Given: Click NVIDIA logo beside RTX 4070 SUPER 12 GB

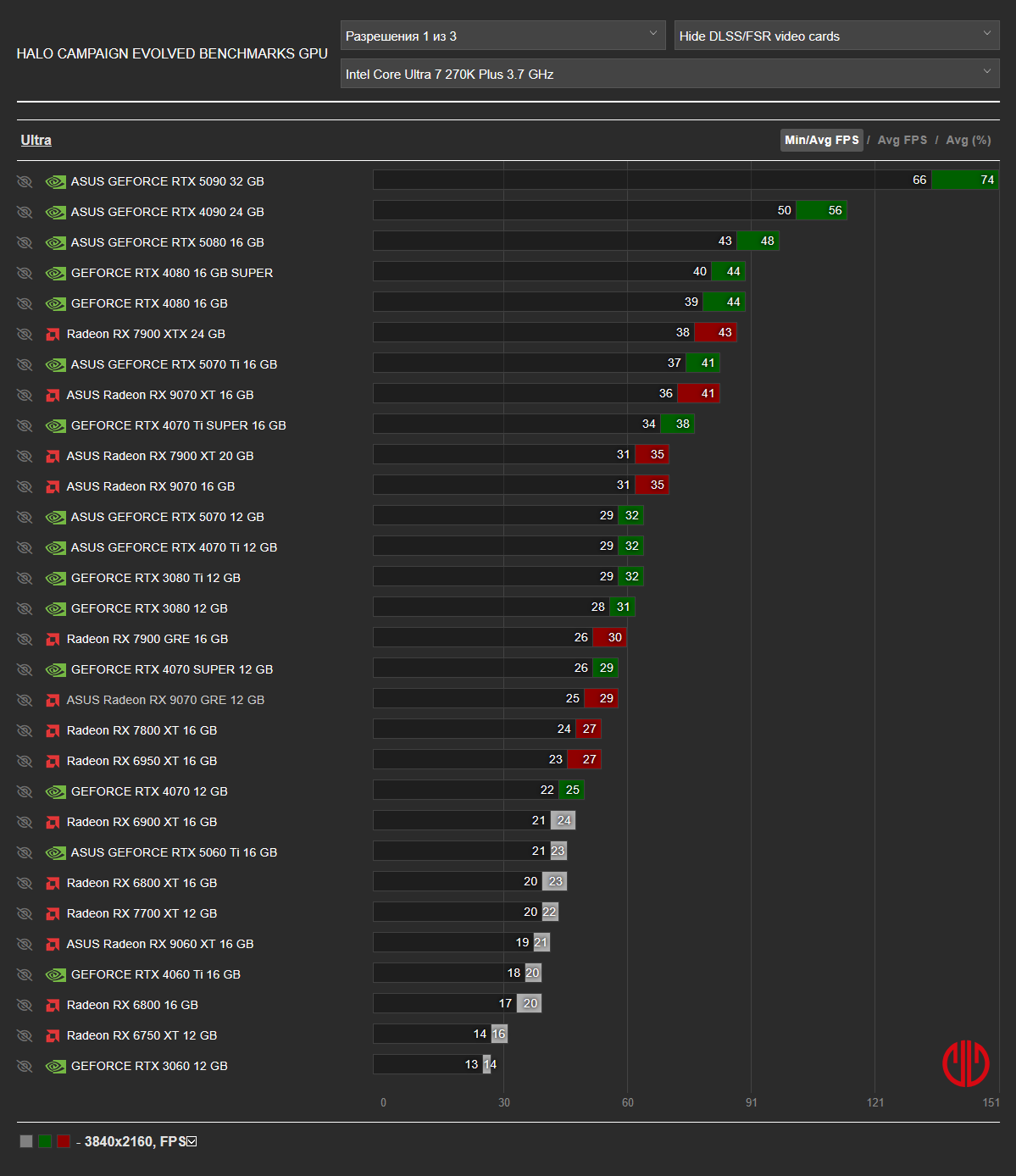Looking at the screenshot, I should [x=56, y=669].
